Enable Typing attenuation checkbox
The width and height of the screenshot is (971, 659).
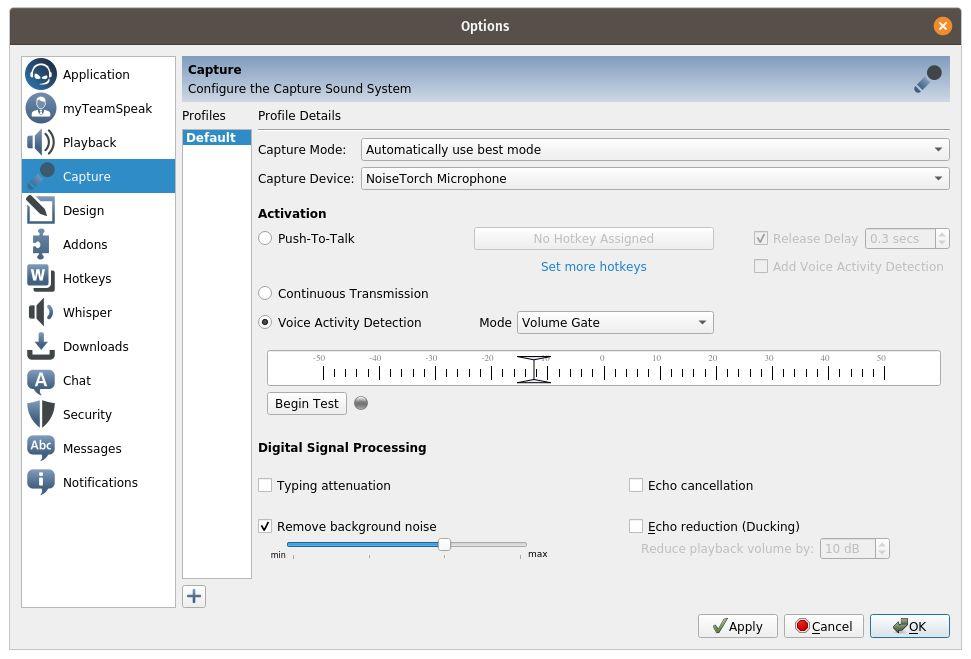(265, 486)
